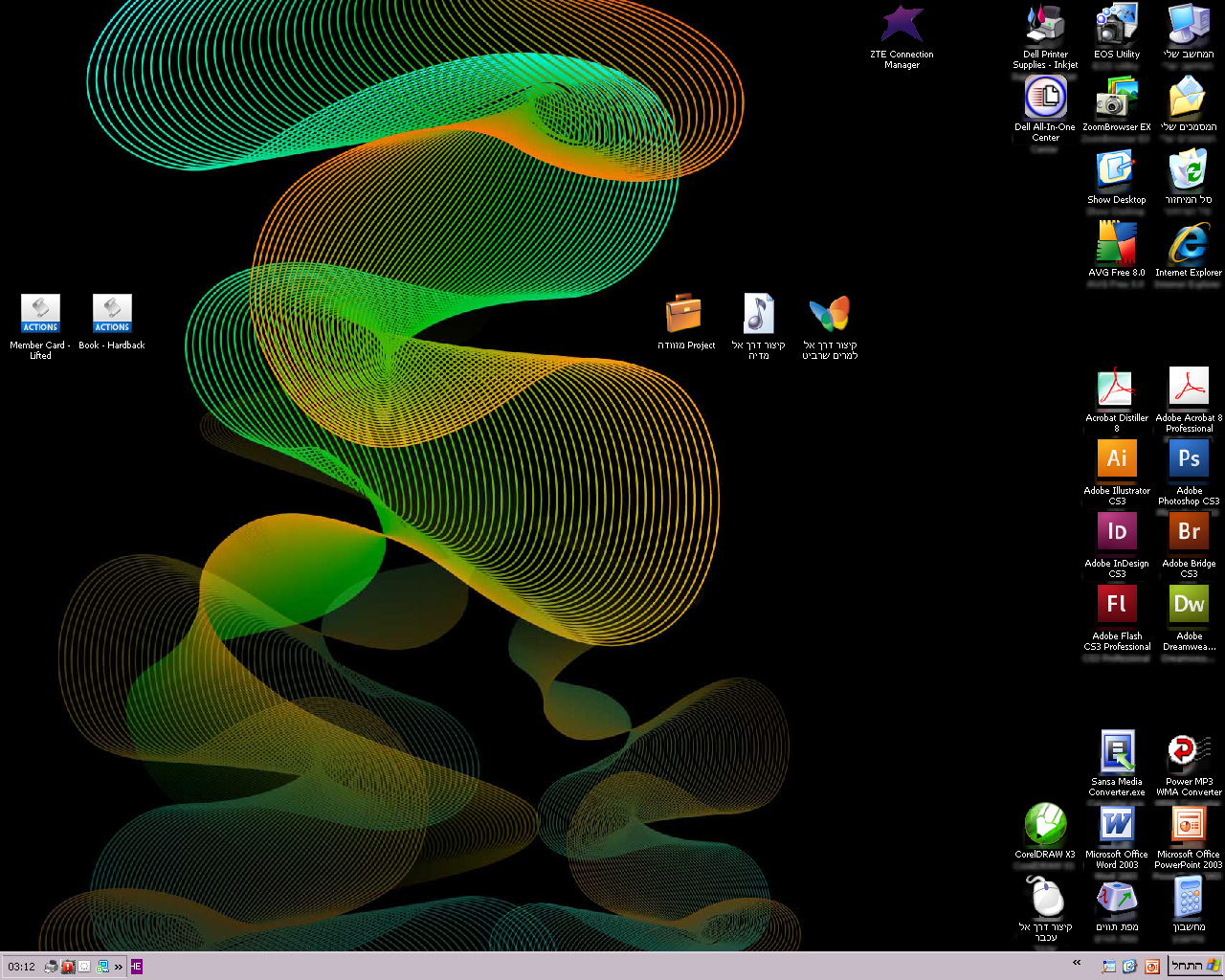Click the Adobe Flash CS3 Professional icon

pos(1117,605)
